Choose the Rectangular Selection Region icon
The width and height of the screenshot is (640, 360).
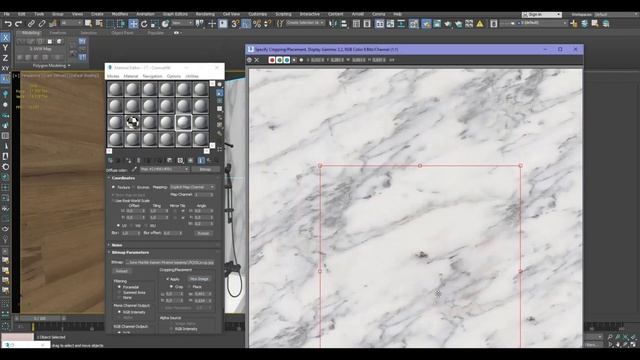110,24
